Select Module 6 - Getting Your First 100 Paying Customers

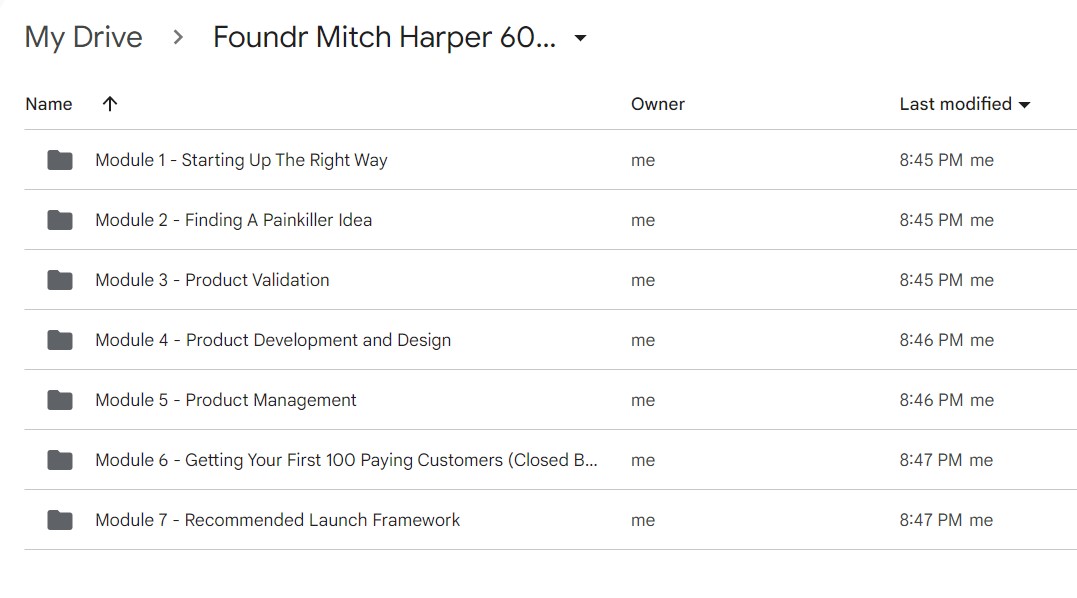click(x=346, y=460)
